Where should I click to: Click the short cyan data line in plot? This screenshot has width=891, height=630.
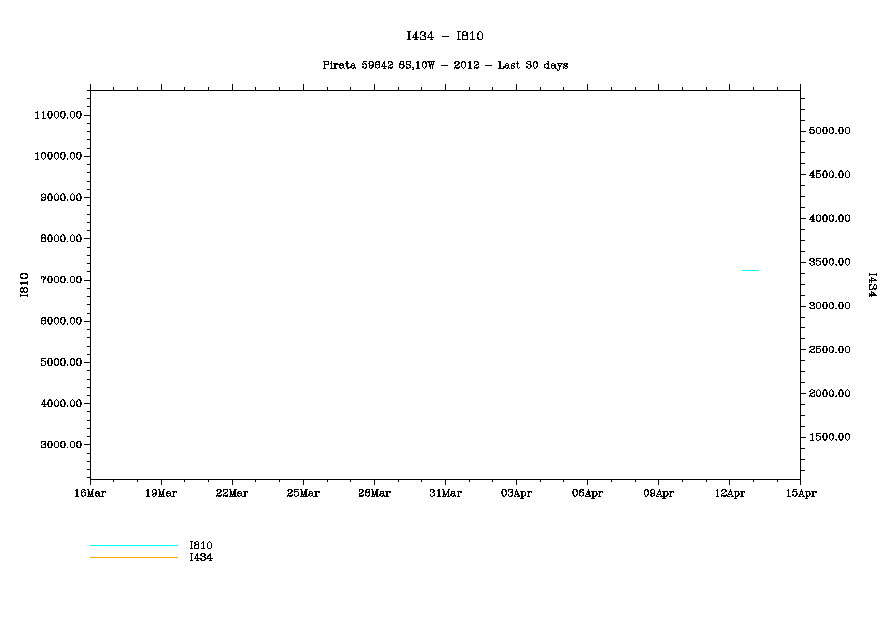749,270
